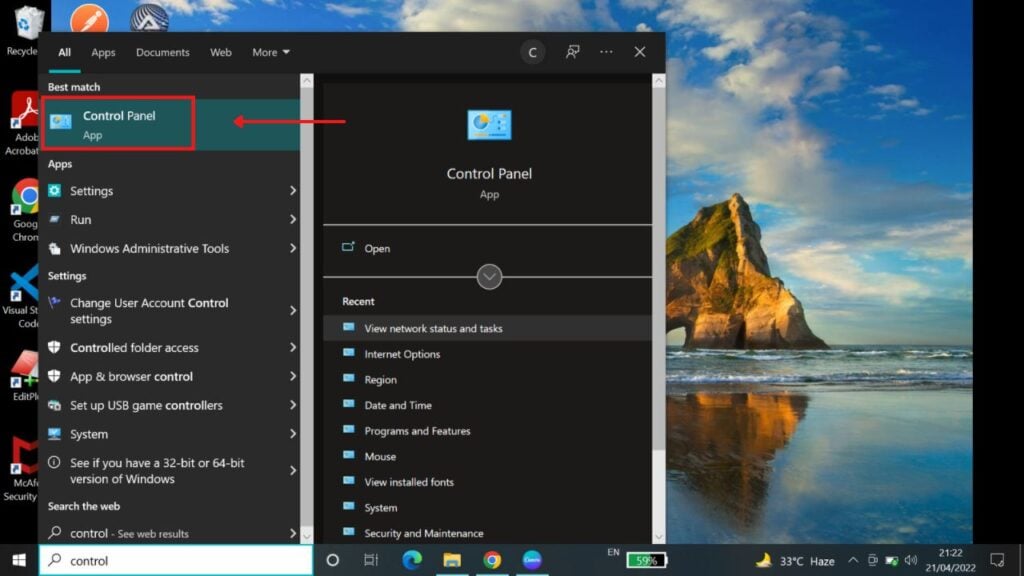
Task: Open recent View network status and tasks
Action: [x=487, y=328]
